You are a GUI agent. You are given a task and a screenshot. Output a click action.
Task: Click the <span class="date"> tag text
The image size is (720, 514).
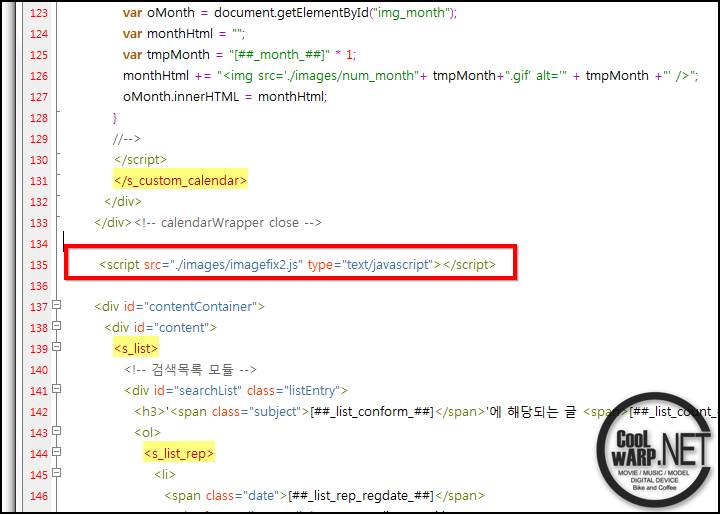tap(226, 496)
